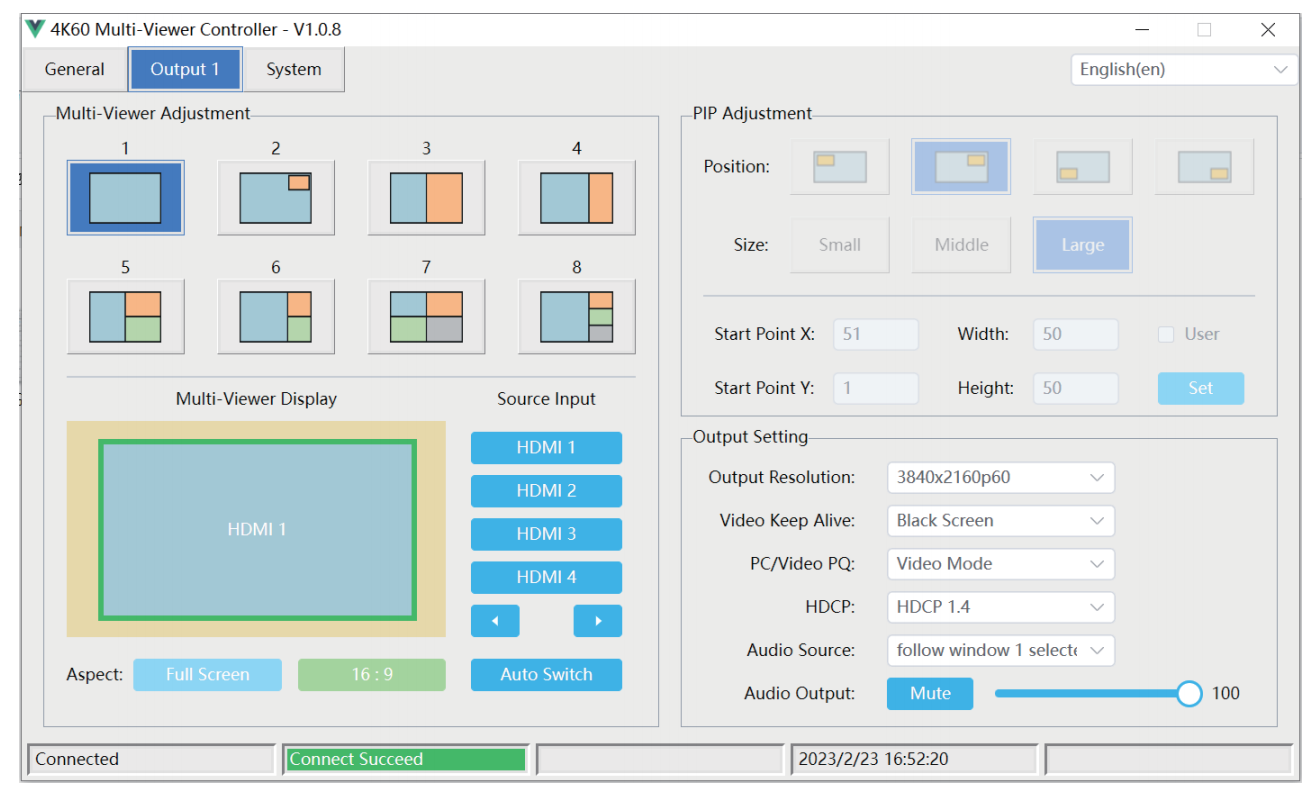Pick layout 7 quad-view icon
Image resolution: width=1309 pixels, height=790 pixels.
point(426,316)
